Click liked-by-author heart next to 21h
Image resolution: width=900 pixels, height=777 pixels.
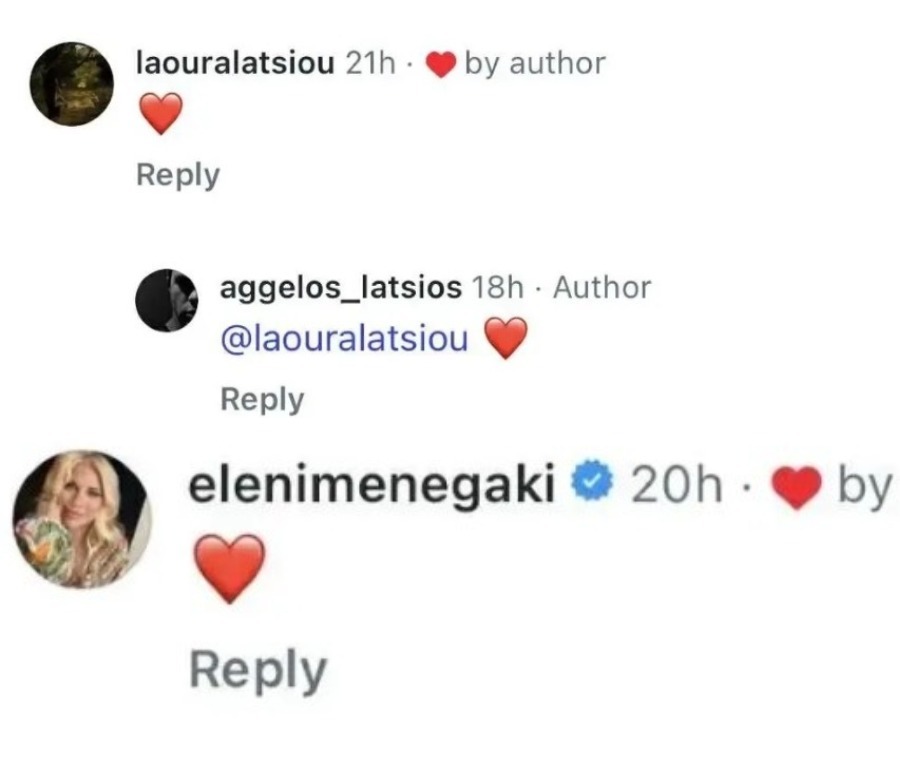(x=440, y=65)
